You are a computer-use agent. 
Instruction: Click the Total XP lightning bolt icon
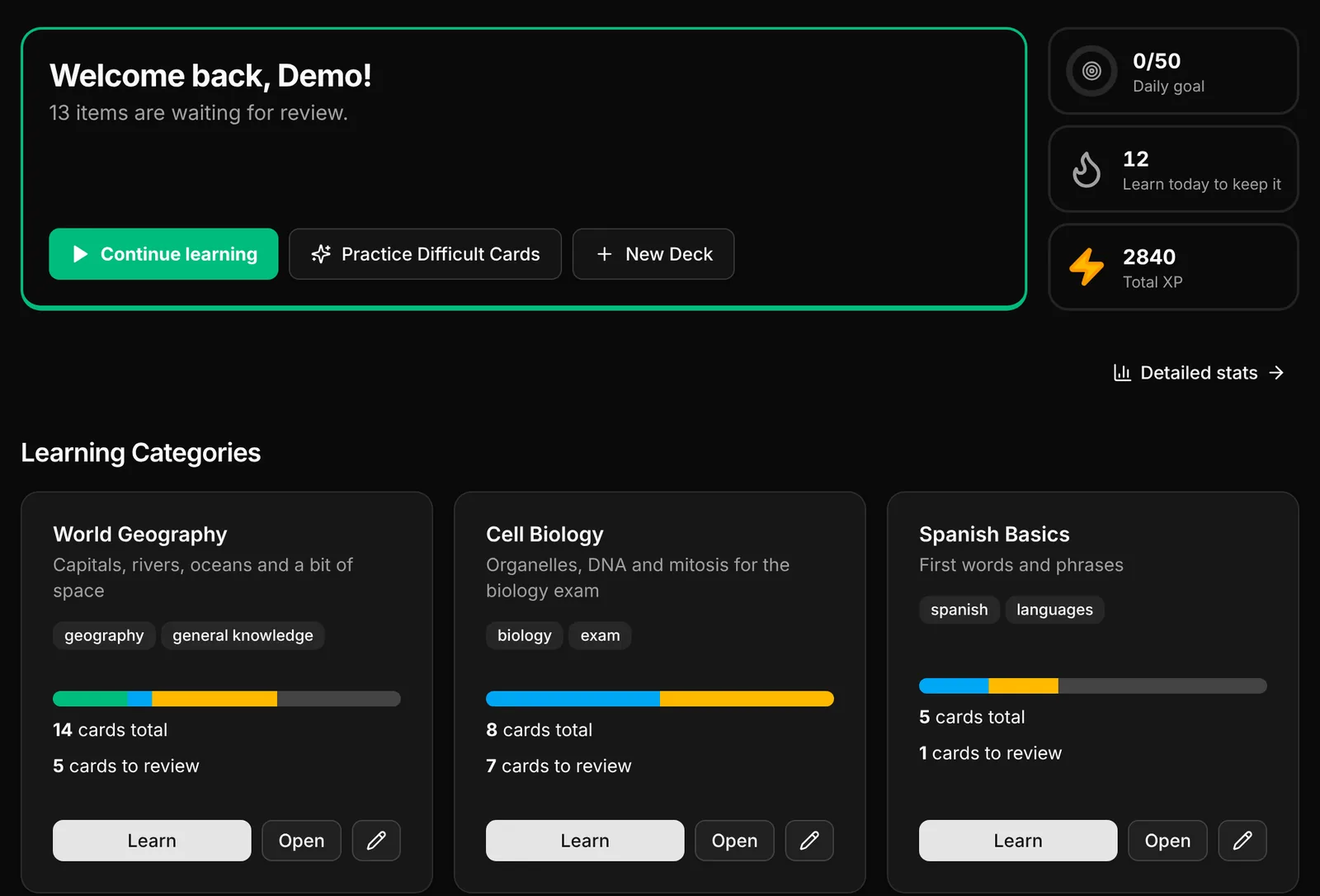click(1087, 266)
